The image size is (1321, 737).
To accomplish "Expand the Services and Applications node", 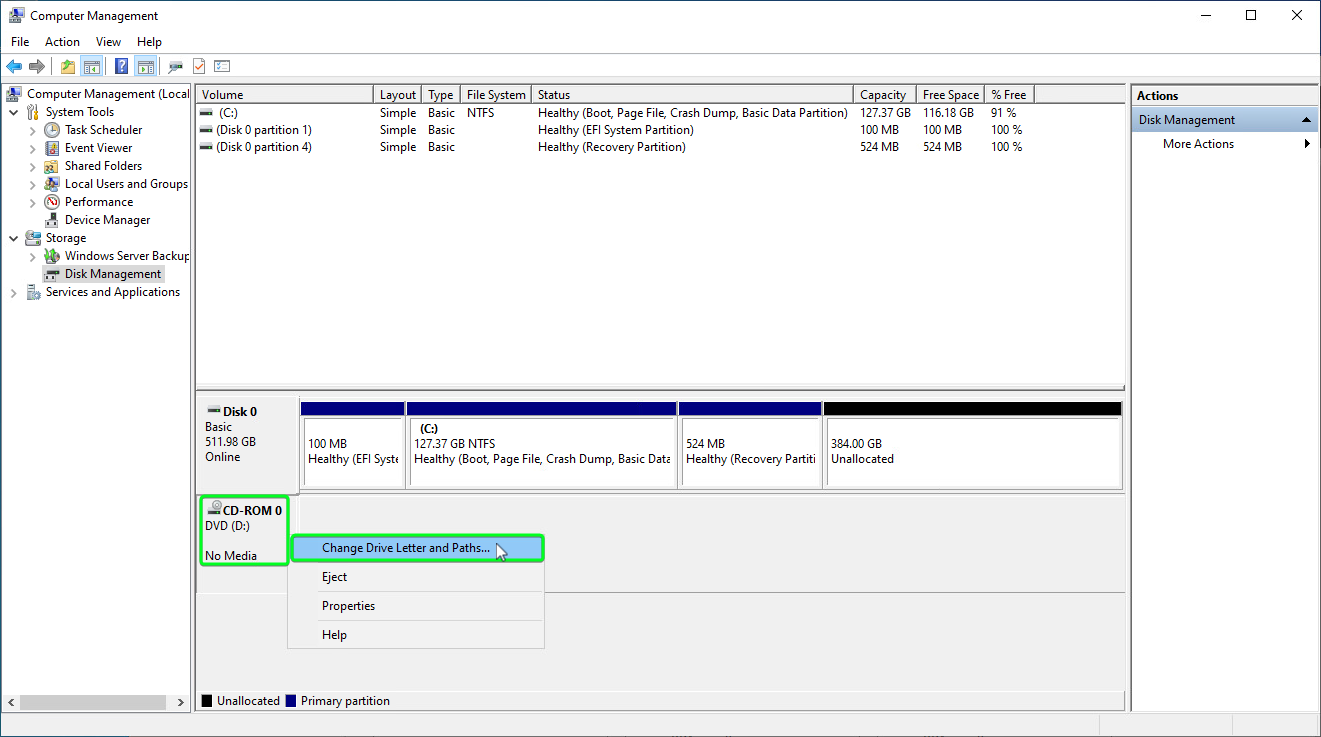I will click(x=13, y=292).
